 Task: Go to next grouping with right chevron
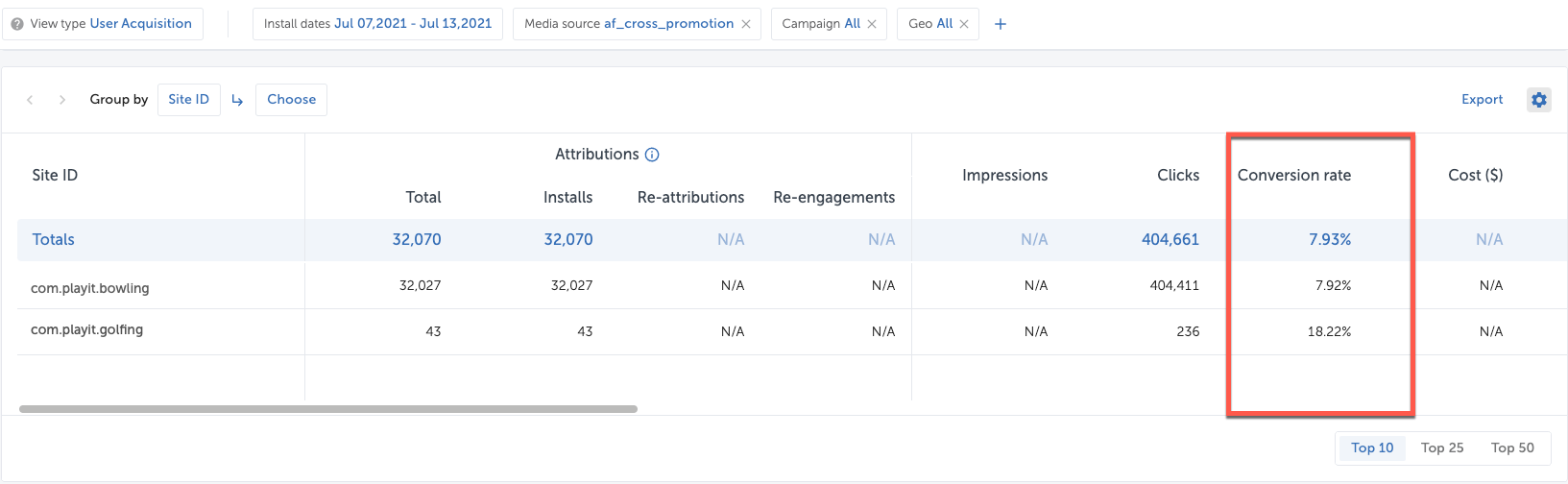pyautogui.click(x=62, y=100)
